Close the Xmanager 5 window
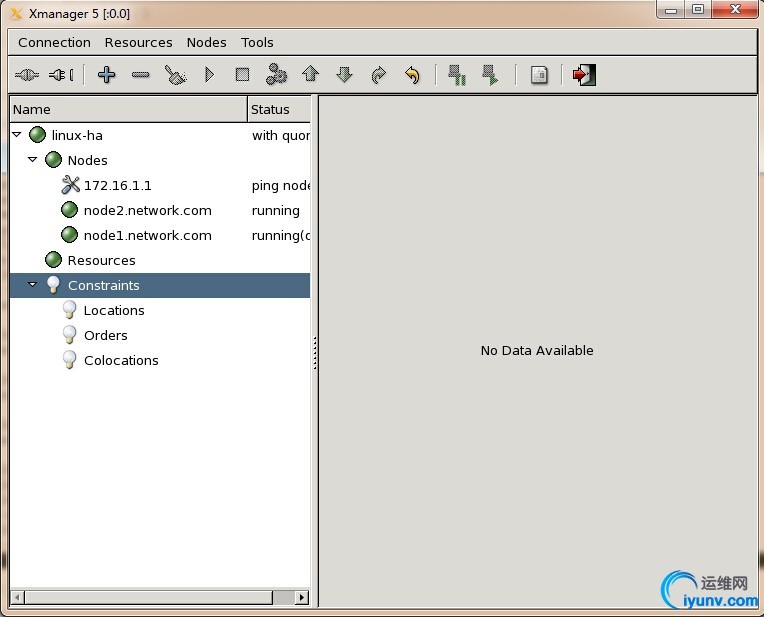 [x=735, y=9]
